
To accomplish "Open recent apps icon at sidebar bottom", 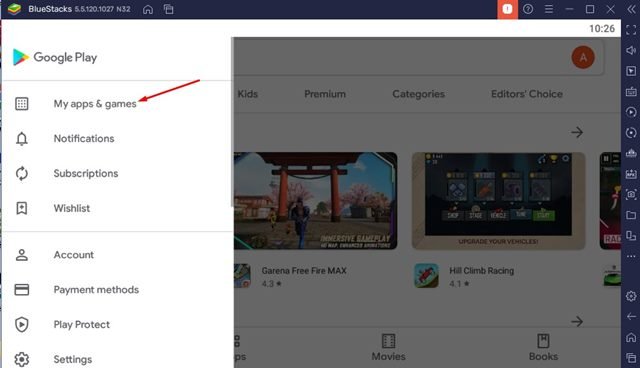I will [x=631, y=358].
